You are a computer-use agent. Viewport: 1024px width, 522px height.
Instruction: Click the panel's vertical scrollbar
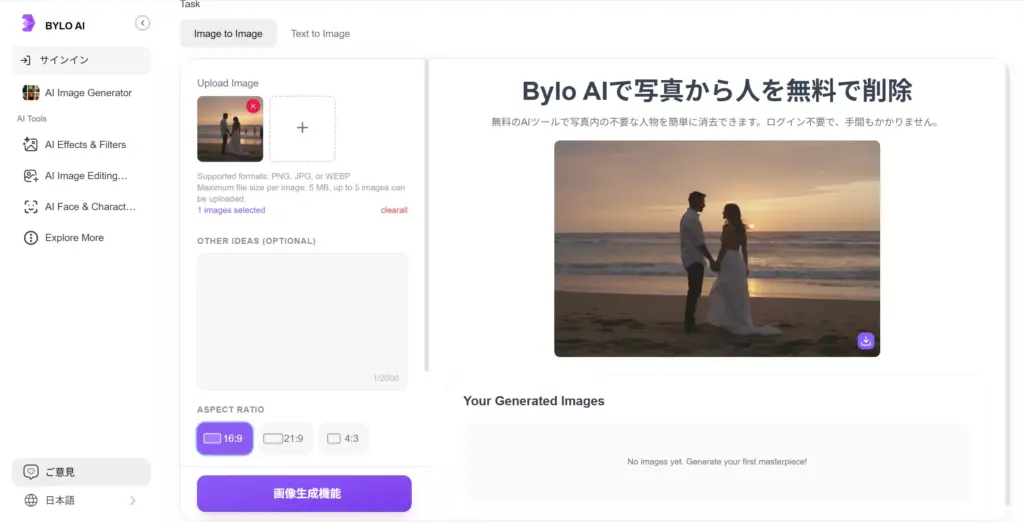pyautogui.click(x=427, y=216)
